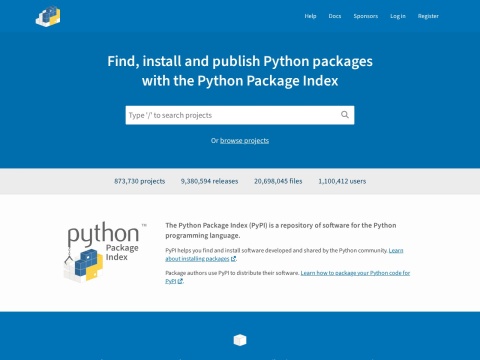Viewport: 480px width, 360px height.
Task: Click the PyPI repository description paragraph
Action: pos(281,230)
